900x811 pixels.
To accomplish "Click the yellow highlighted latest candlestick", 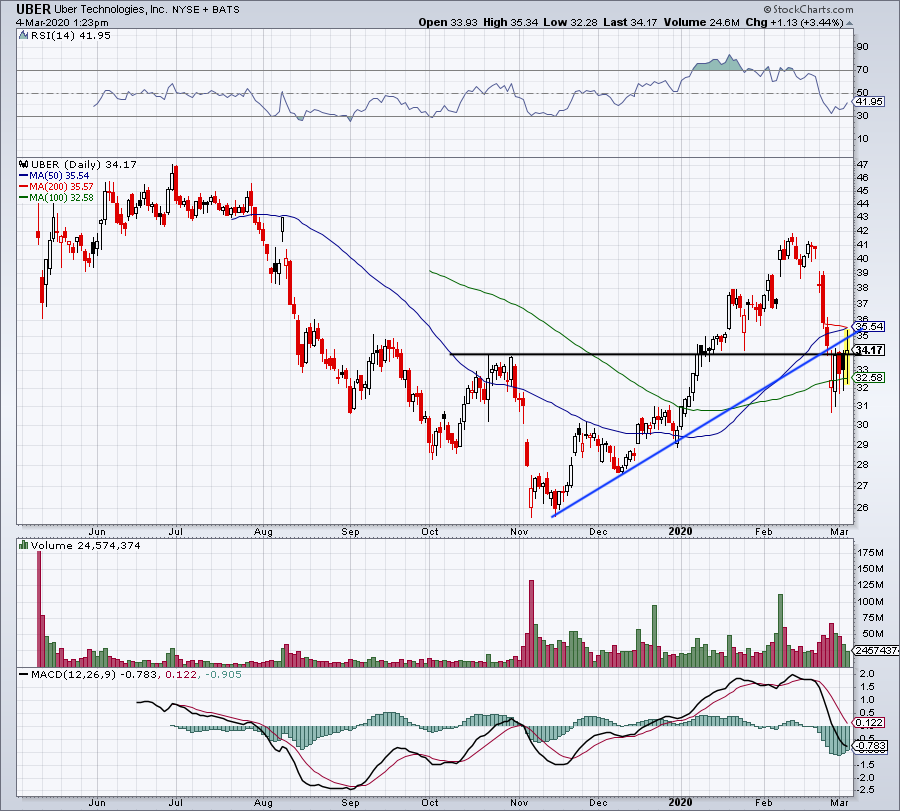I will point(847,357).
